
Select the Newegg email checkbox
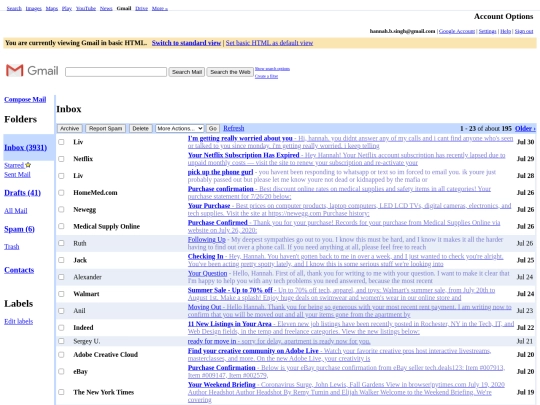click(x=61, y=209)
